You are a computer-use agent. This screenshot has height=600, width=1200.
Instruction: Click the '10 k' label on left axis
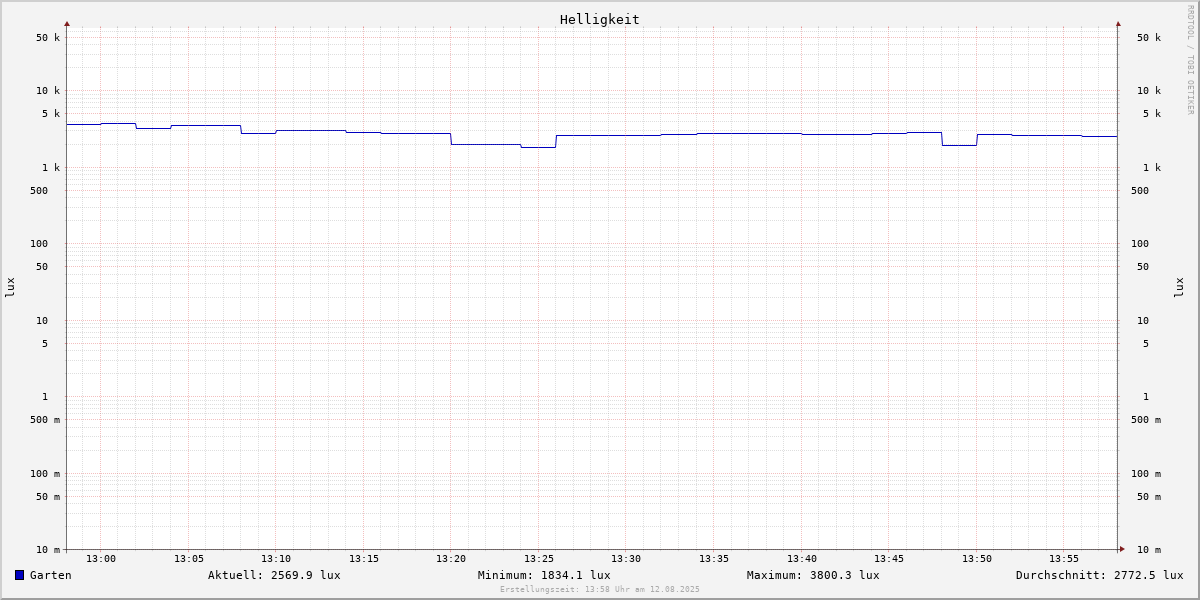[48, 91]
